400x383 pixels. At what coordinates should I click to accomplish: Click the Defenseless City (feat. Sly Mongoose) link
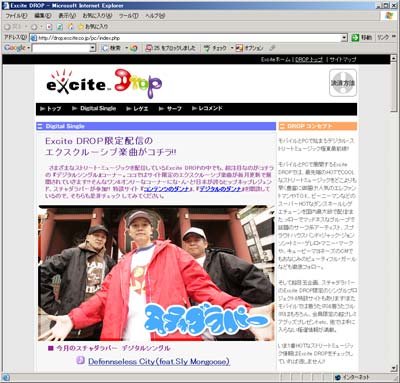(159, 362)
